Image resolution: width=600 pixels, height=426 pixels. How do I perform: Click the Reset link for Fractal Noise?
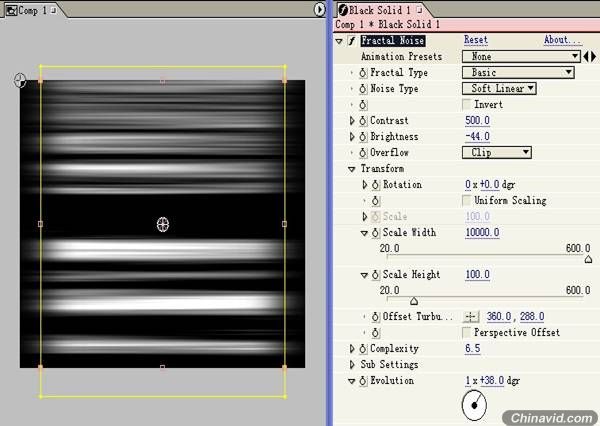[x=476, y=40]
